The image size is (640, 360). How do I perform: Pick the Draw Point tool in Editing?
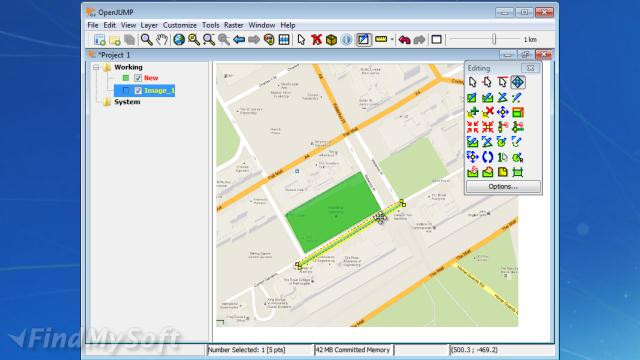point(517,98)
